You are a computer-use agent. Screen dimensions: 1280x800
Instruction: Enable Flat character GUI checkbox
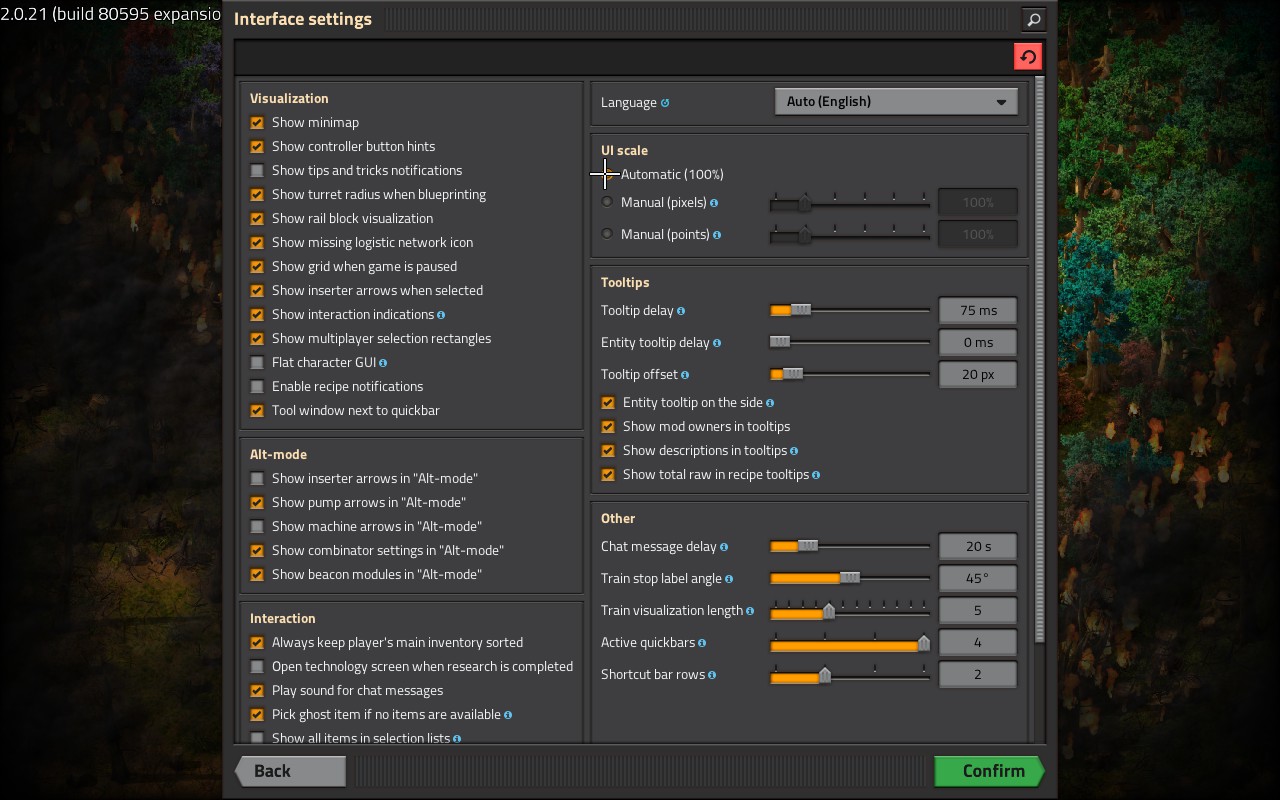tap(257, 363)
